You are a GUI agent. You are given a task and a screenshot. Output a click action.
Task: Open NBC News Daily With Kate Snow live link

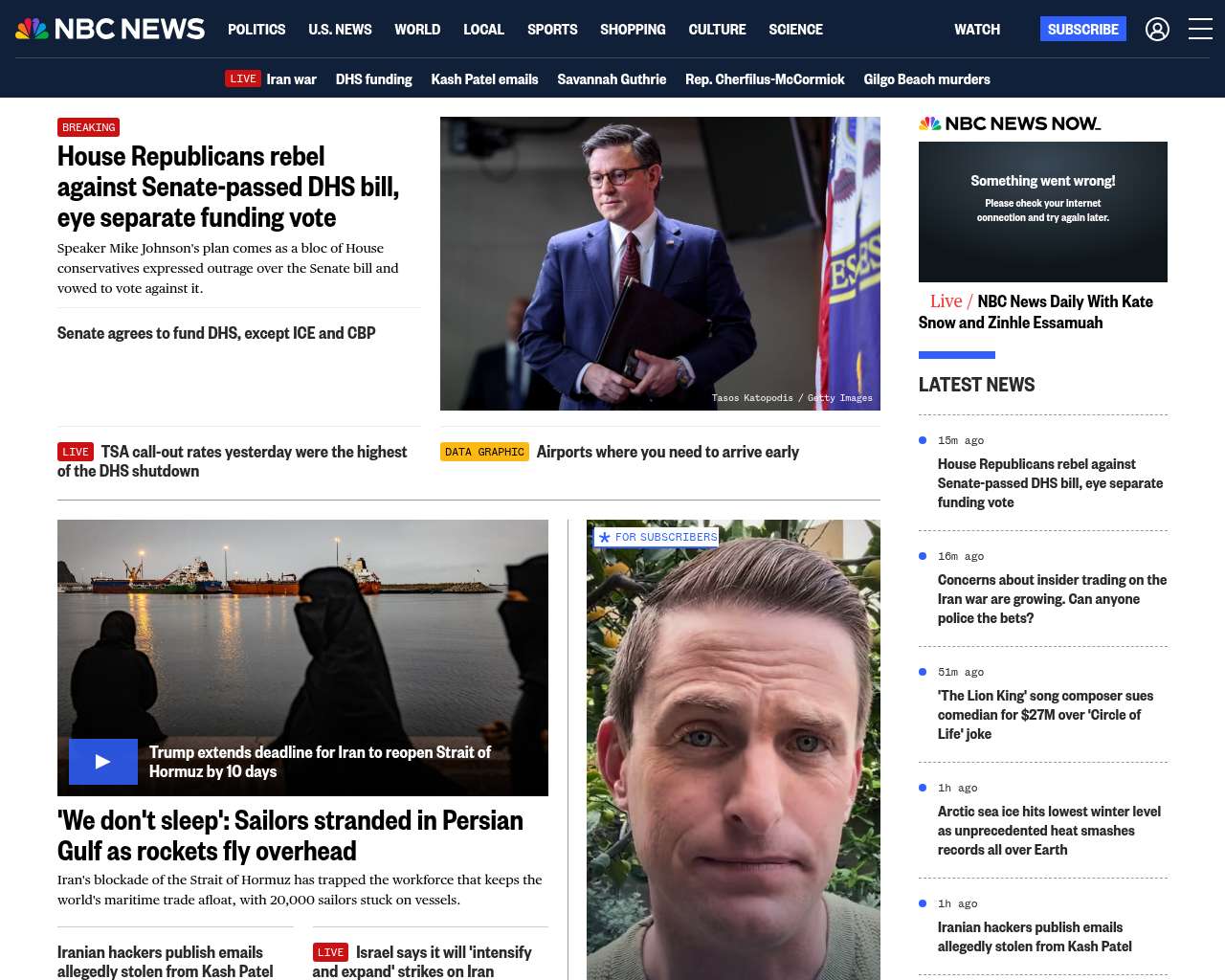(x=1036, y=312)
